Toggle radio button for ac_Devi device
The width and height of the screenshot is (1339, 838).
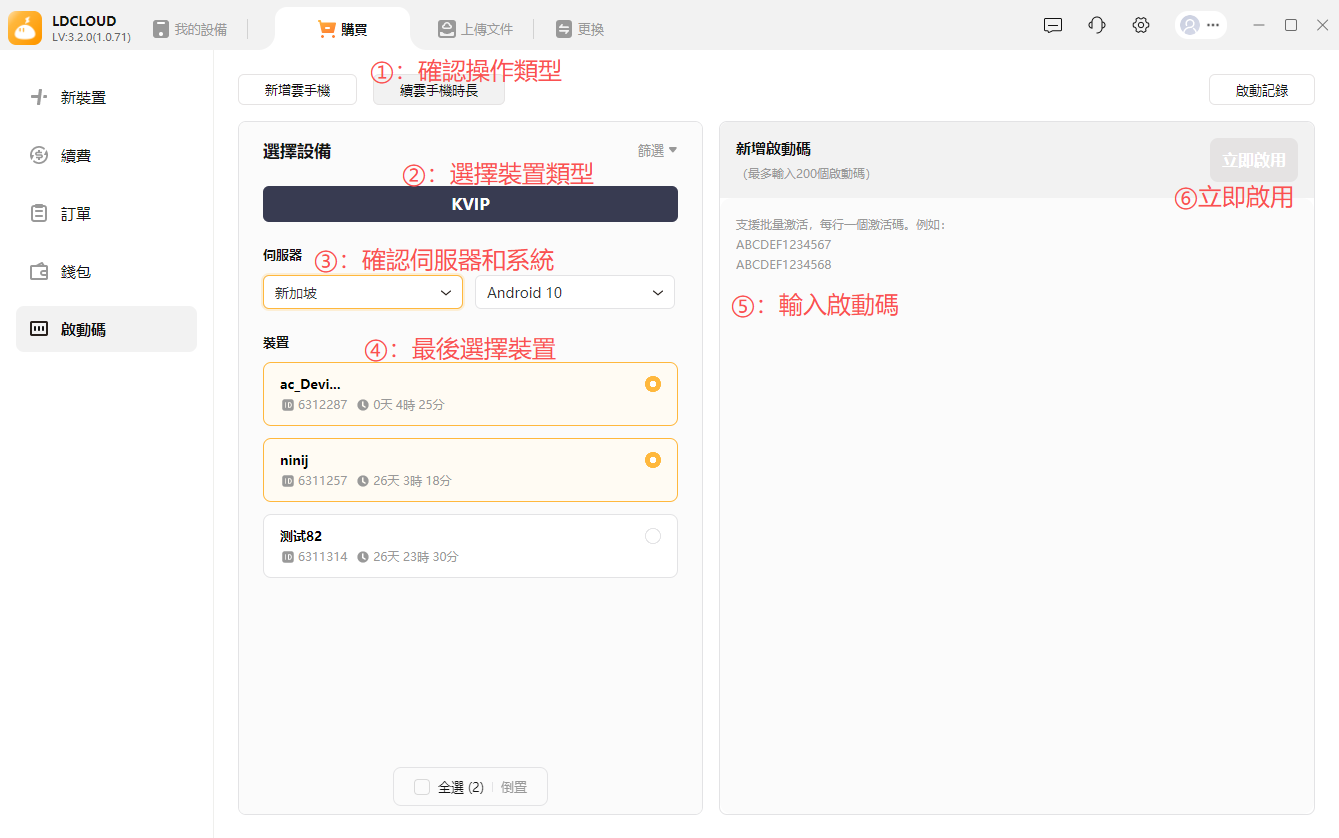(653, 384)
